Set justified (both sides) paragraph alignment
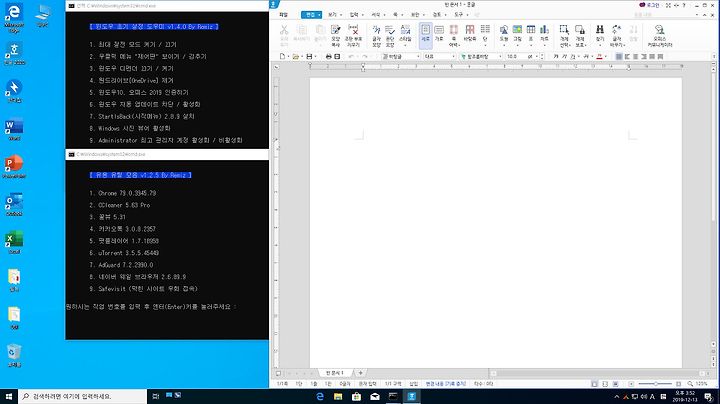This screenshot has width=720, height=404. [x=619, y=56]
